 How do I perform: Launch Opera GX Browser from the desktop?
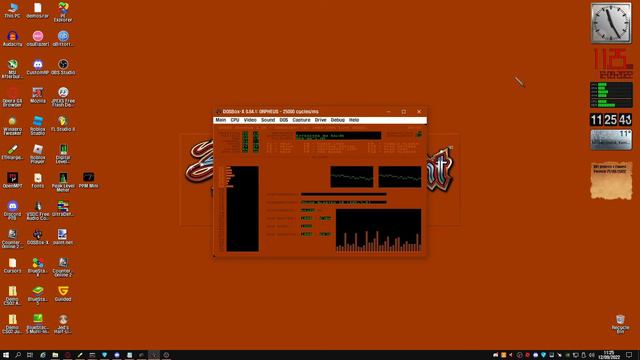[x=12, y=97]
